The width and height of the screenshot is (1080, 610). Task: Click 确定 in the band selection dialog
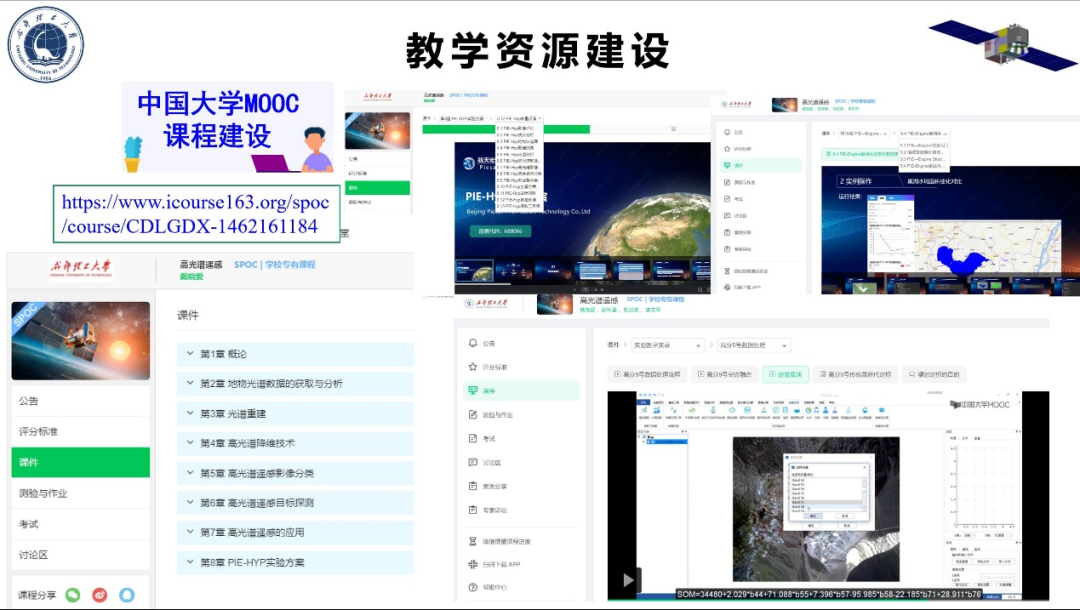click(813, 516)
